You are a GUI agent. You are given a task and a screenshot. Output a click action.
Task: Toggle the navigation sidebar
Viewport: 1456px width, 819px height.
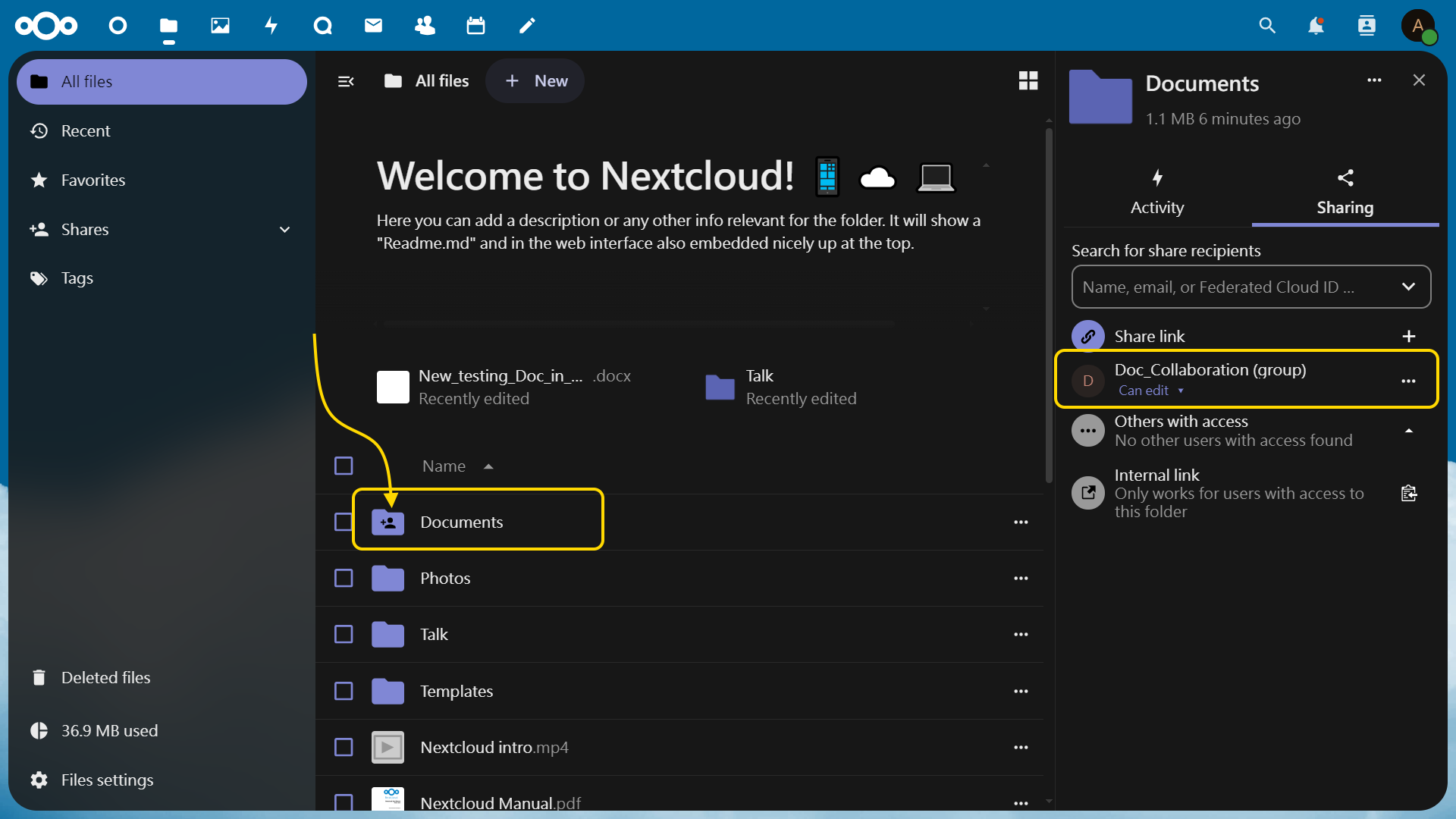tap(346, 81)
